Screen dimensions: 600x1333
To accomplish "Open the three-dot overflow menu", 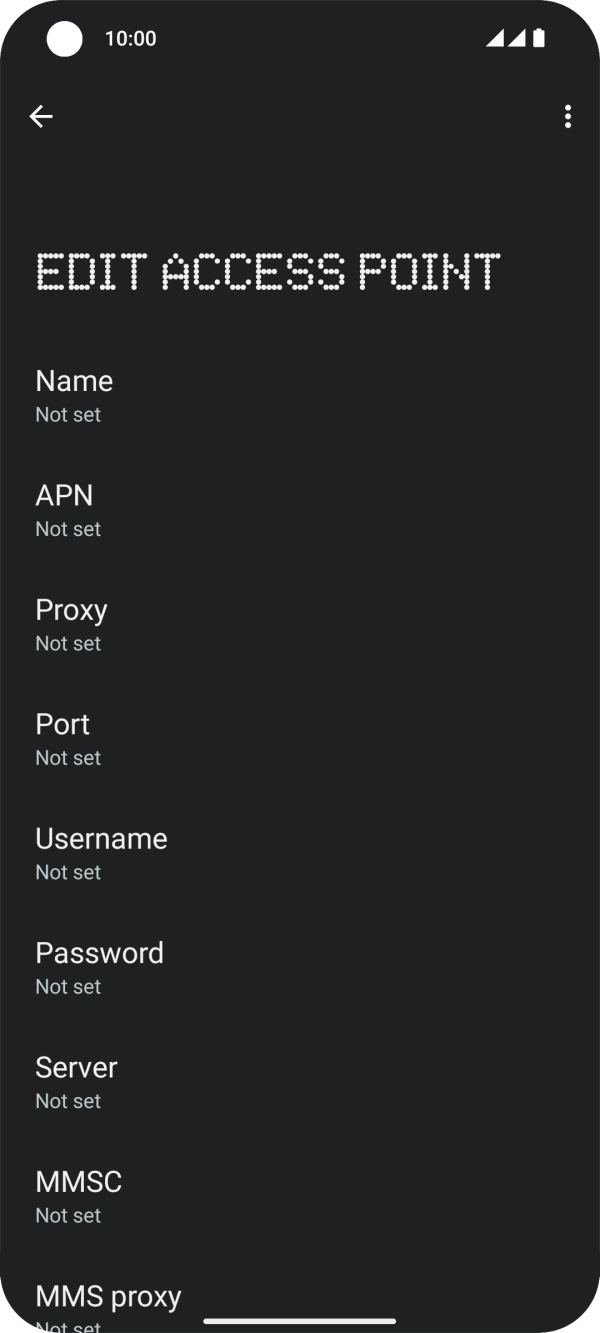I will (x=567, y=116).
